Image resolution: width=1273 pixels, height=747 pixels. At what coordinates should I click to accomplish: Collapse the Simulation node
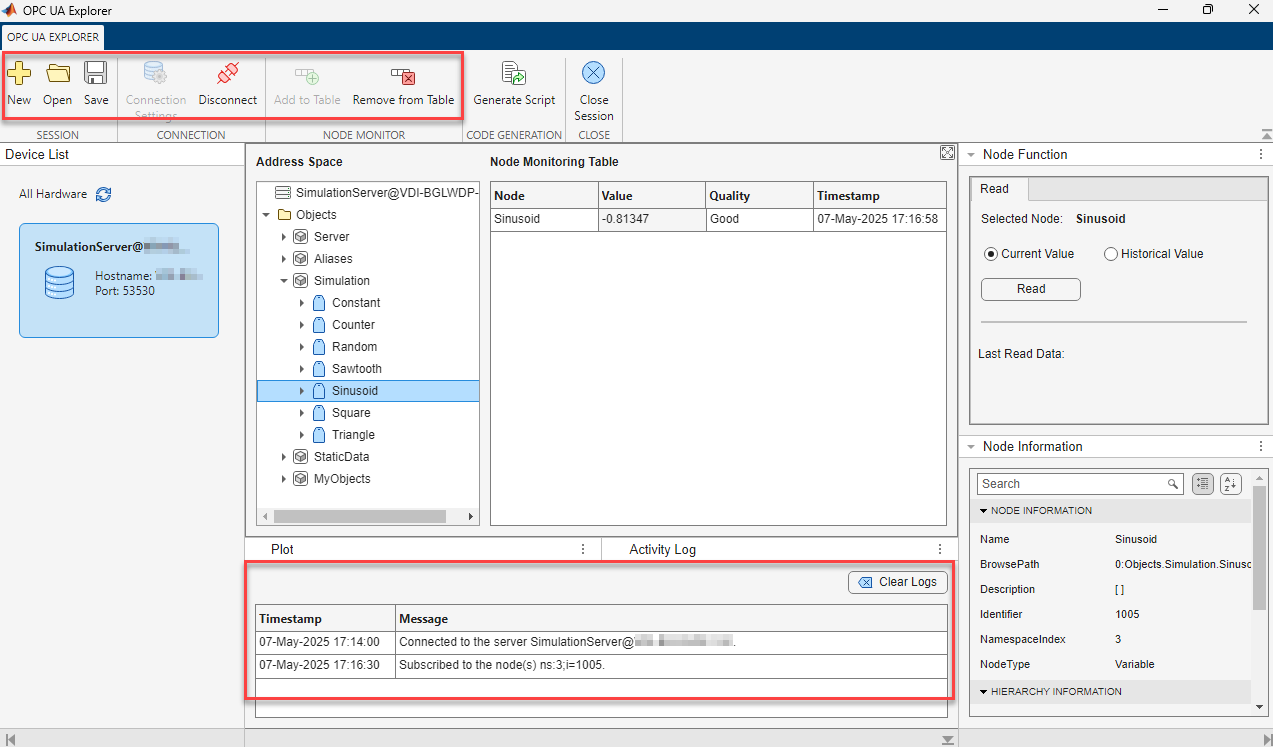(283, 280)
